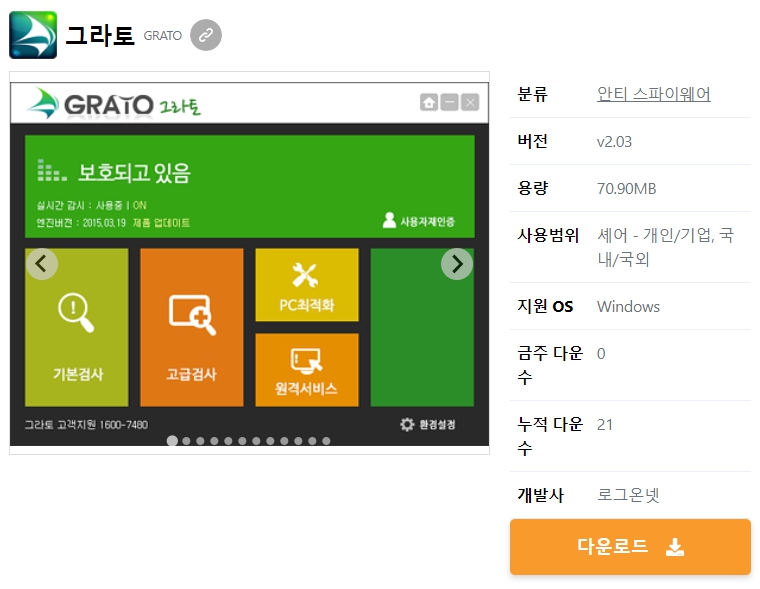Click the 실시간 감시 : 사용중 | ON text
Image resolution: width=760 pixels, height=589 pixels.
[x=92, y=206]
